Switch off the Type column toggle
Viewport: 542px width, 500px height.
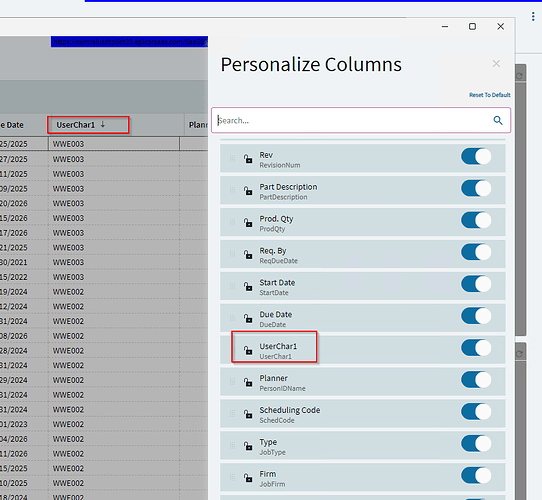click(476, 444)
